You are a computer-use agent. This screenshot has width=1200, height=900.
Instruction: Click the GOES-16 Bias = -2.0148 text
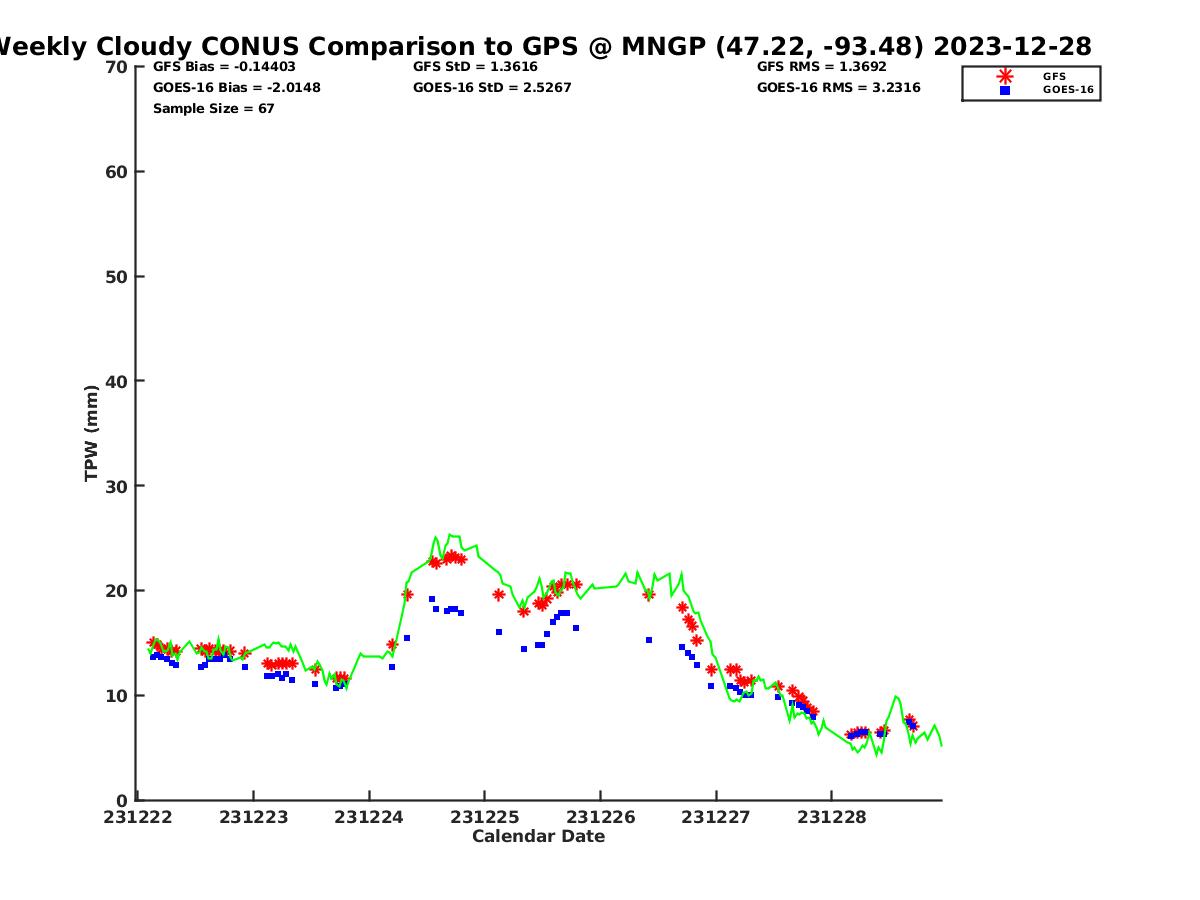tap(237, 88)
